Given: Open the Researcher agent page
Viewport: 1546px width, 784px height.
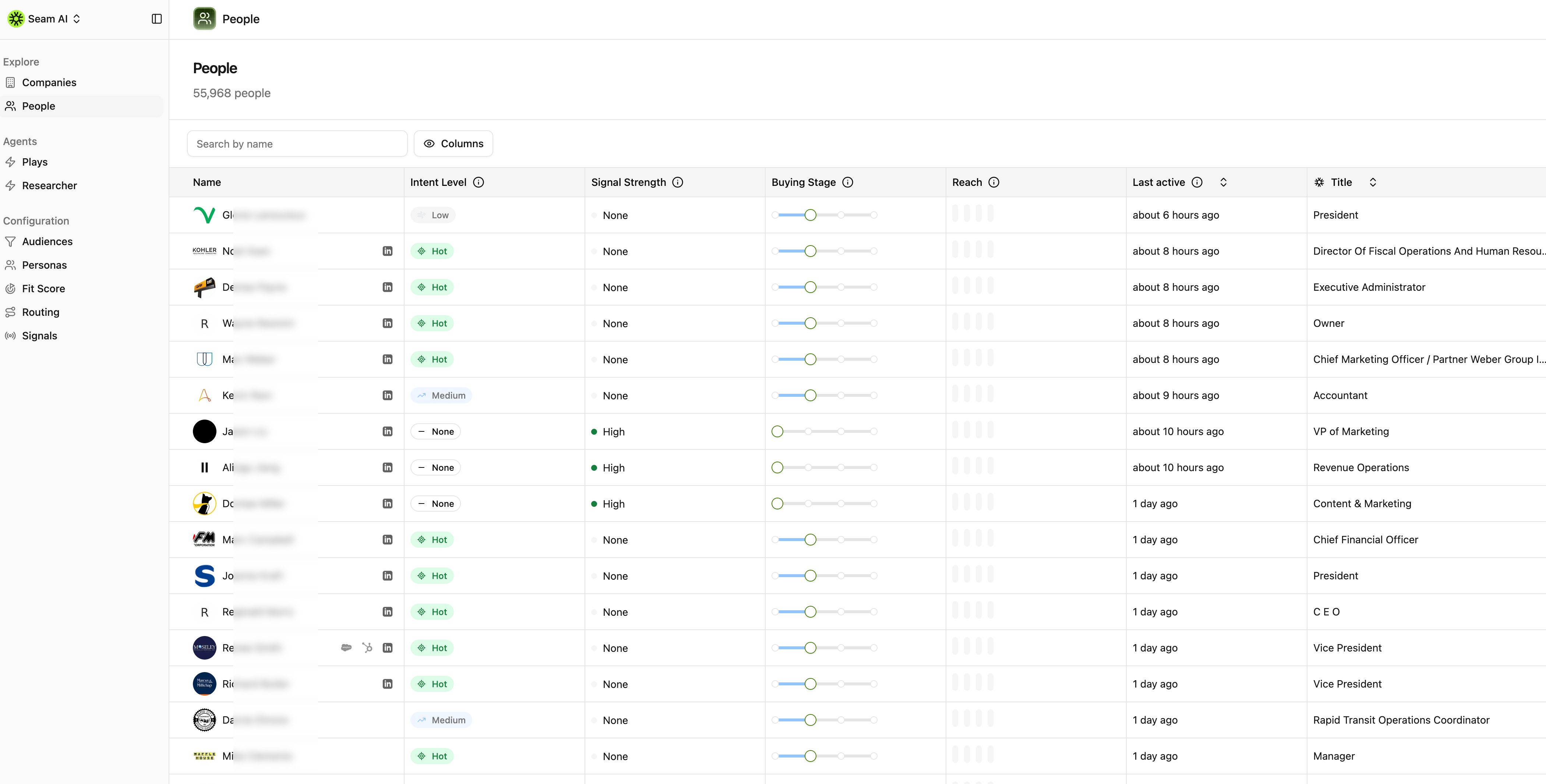Looking at the screenshot, I should click(49, 186).
